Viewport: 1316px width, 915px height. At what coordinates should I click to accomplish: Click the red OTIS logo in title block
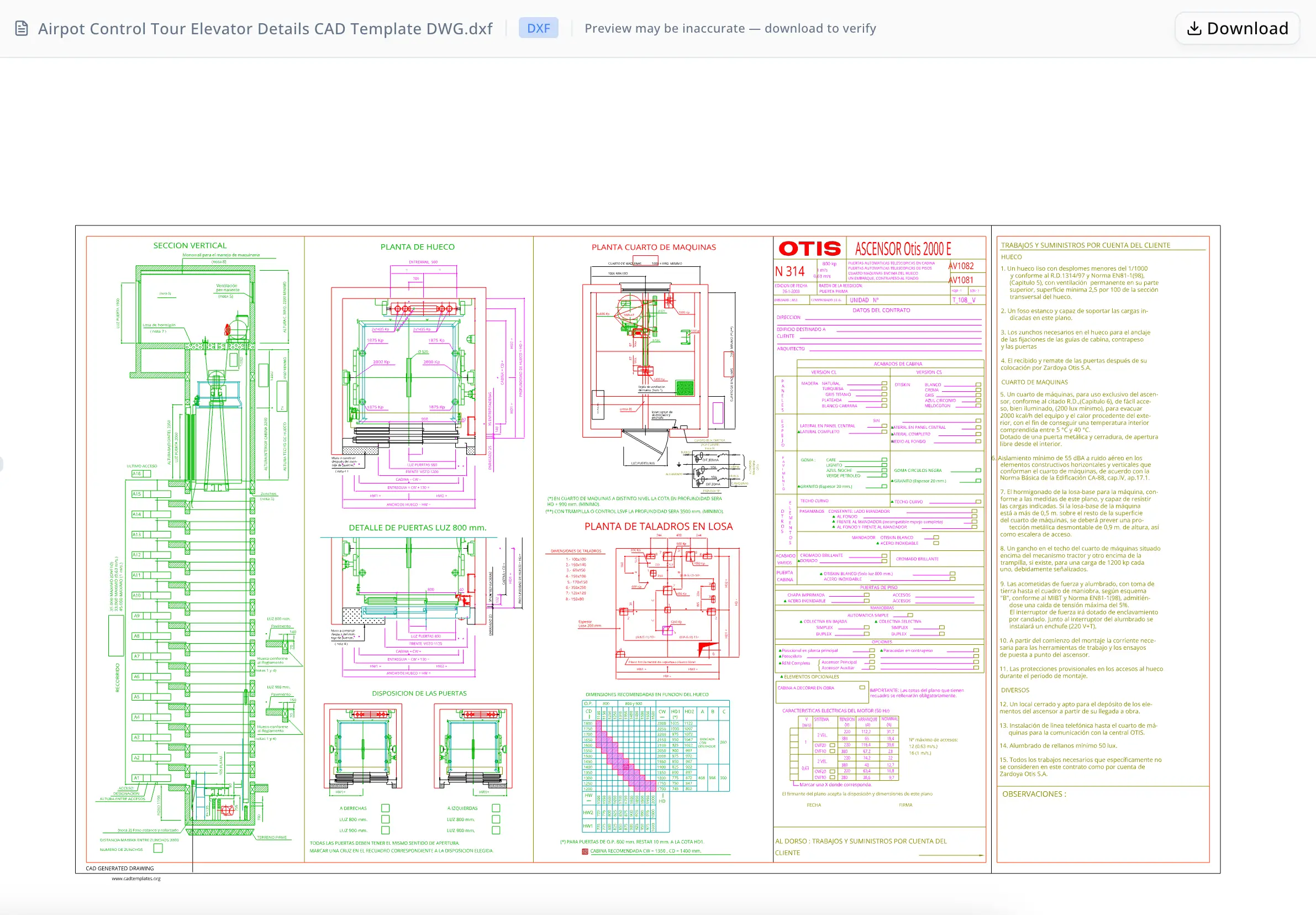(809, 249)
